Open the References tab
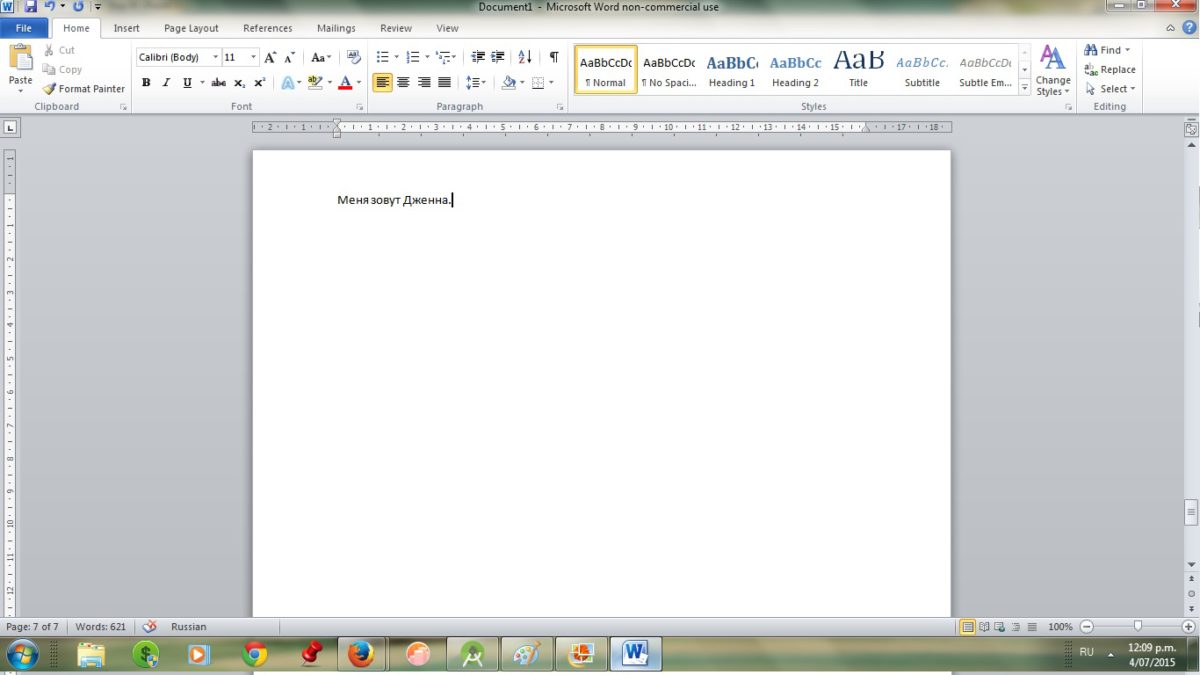This screenshot has height=675, width=1200. pos(268,28)
